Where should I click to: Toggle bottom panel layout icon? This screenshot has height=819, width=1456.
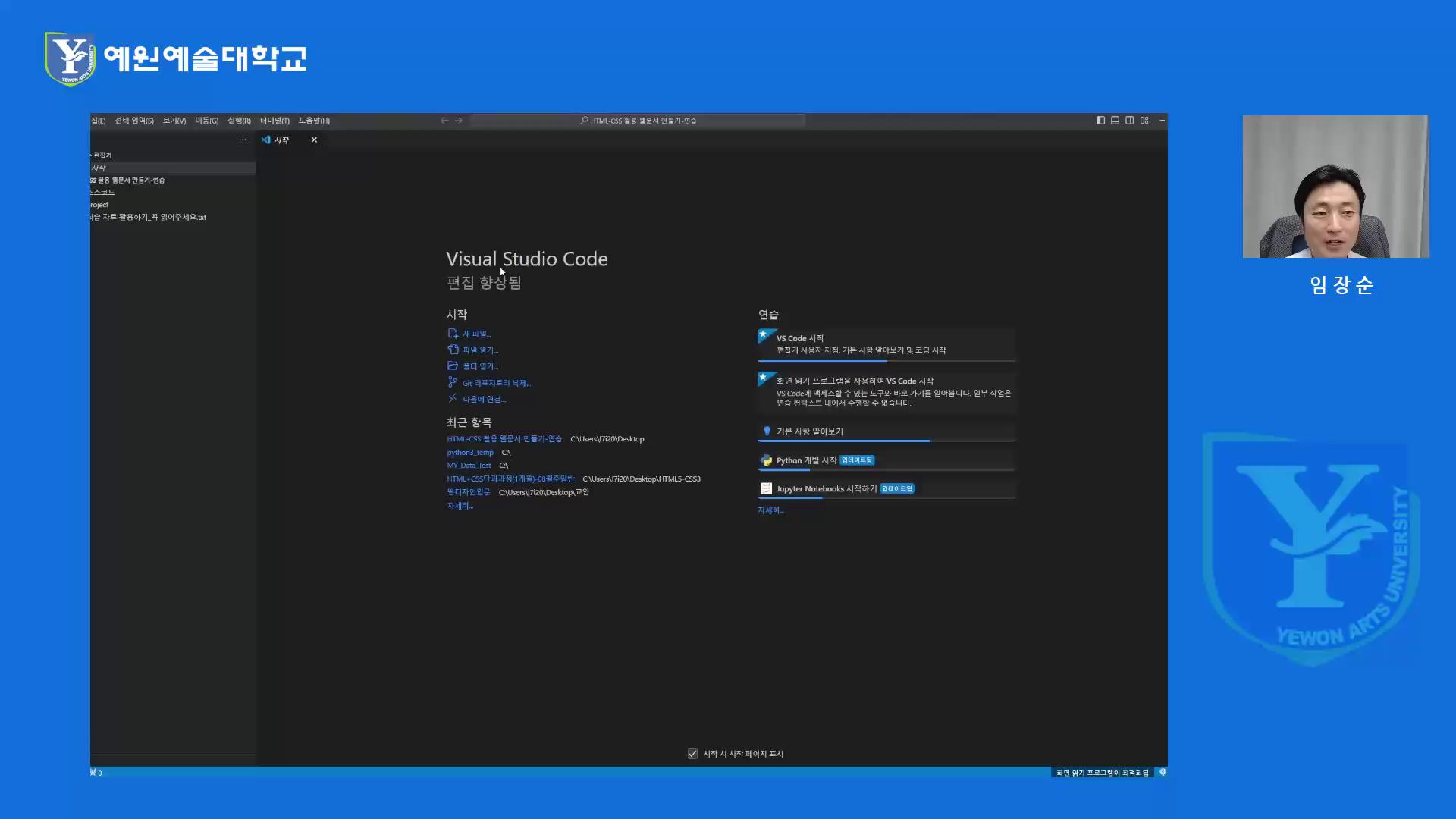1115,121
